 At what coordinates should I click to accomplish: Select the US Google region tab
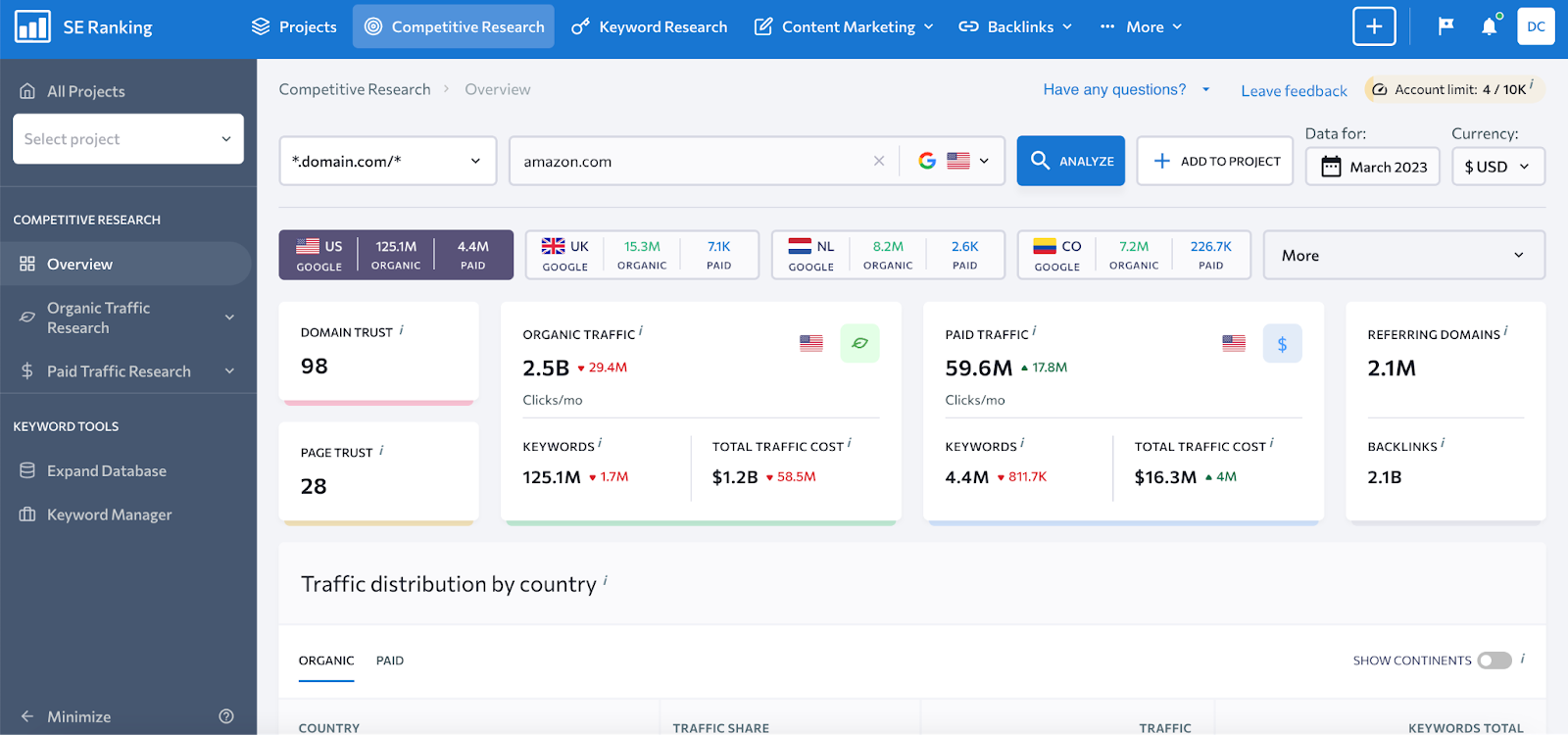(396, 255)
